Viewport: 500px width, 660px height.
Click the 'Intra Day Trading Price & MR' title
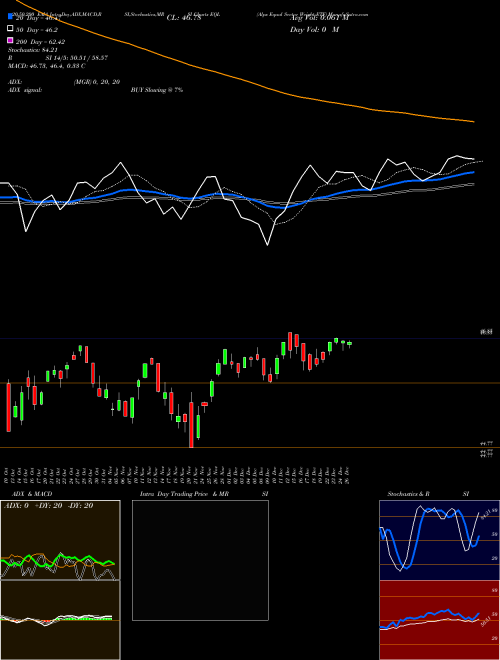(x=184, y=494)
